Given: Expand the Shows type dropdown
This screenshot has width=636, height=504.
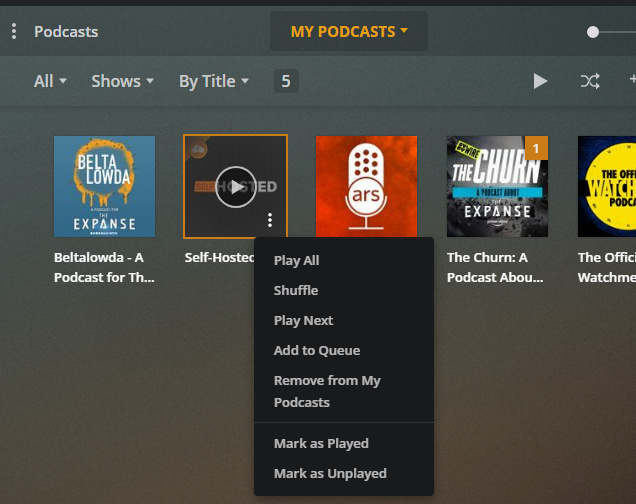Looking at the screenshot, I should coord(122,81).
